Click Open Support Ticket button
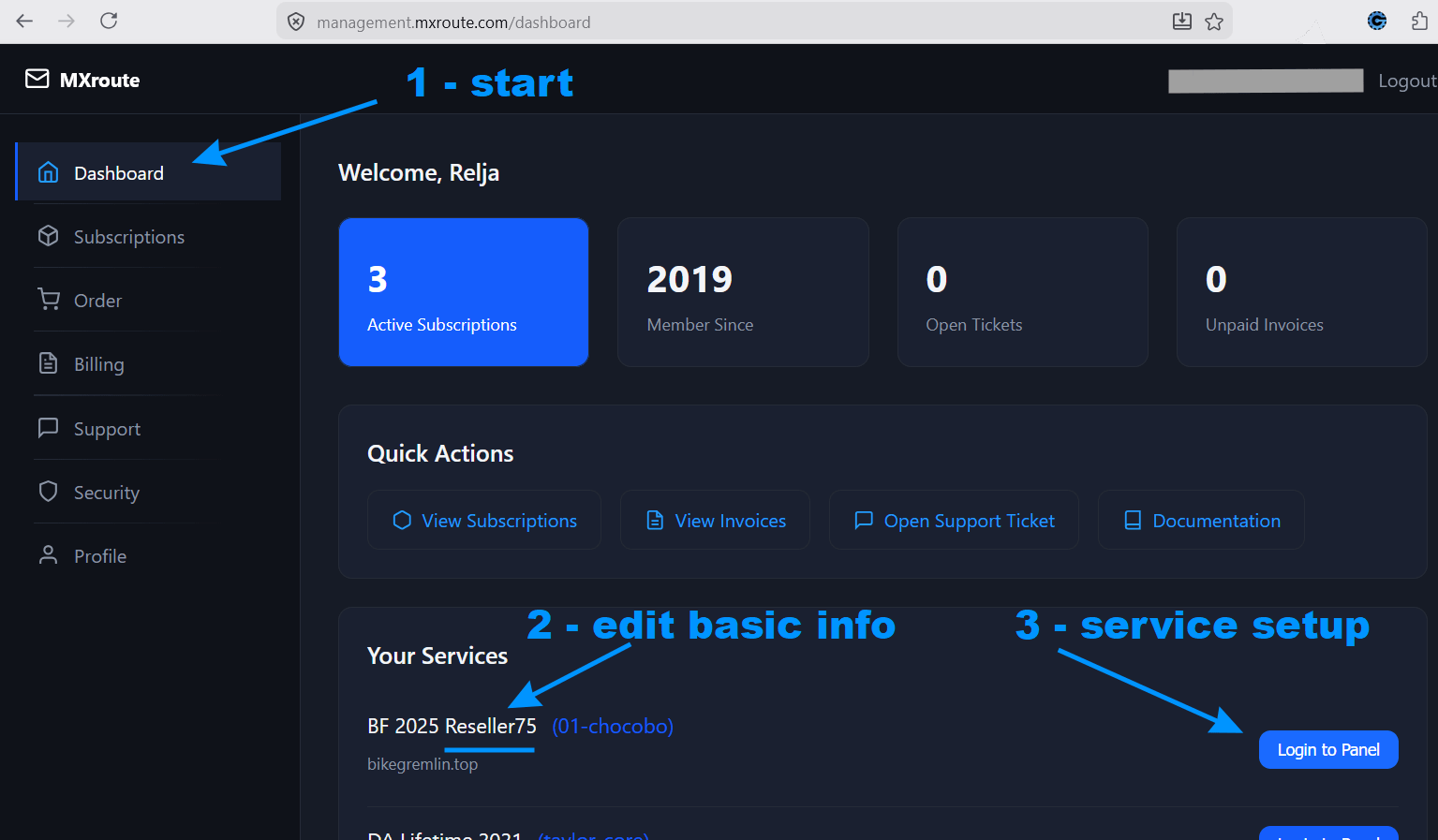The image size is (1438, 840). (x=954, y=520)
